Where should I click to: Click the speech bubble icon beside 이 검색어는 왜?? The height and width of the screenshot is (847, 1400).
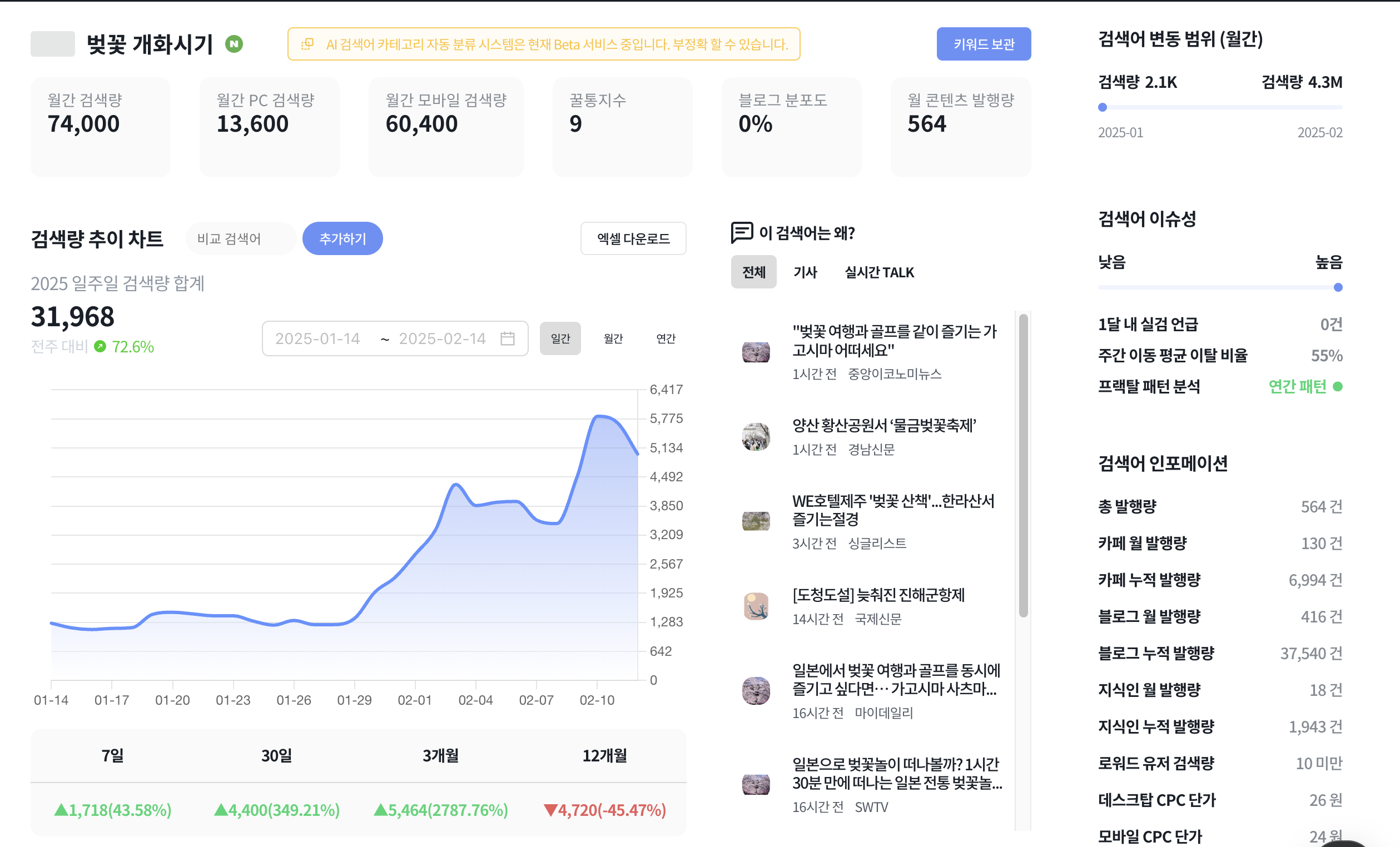tap(742, 232)
